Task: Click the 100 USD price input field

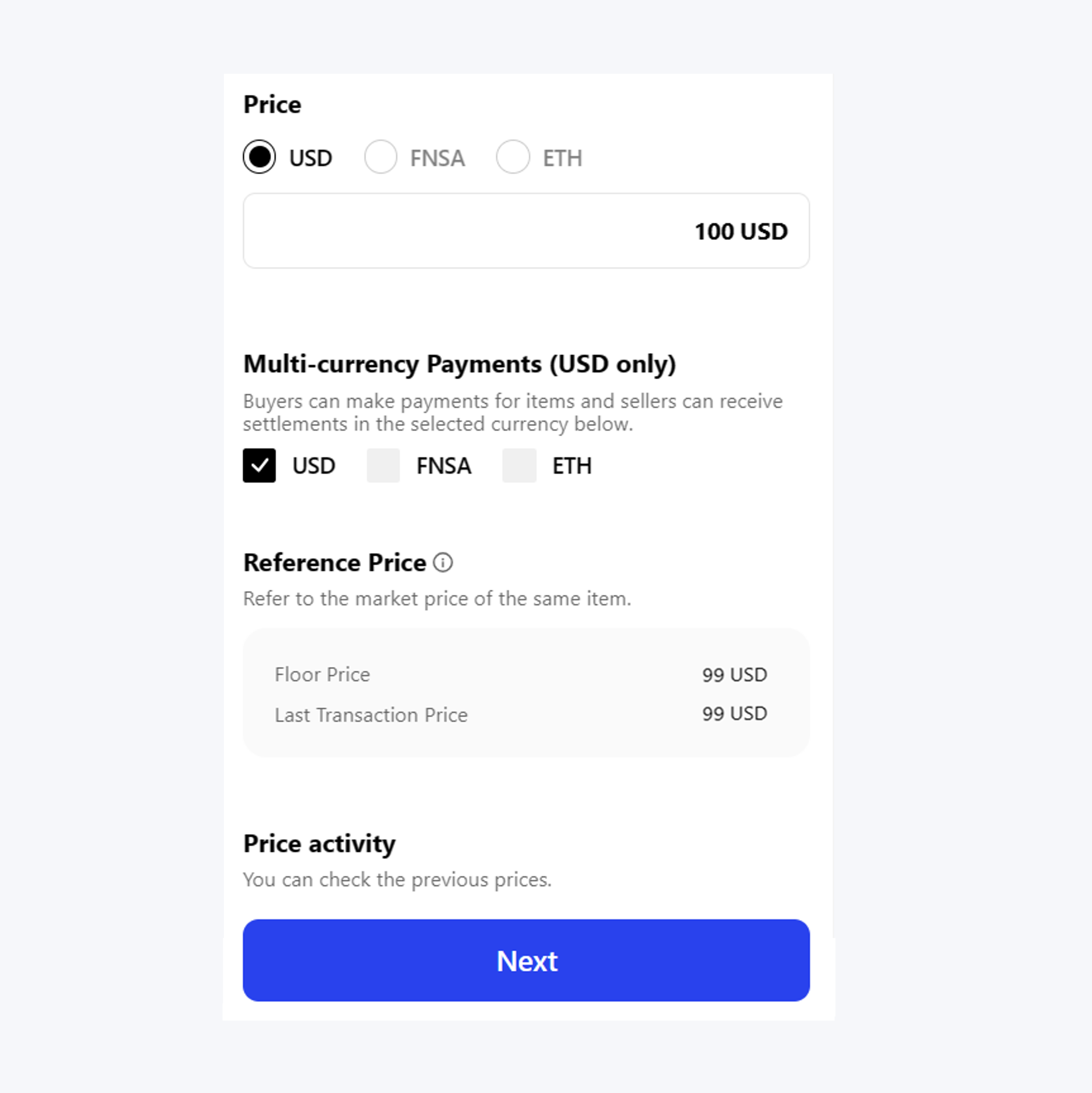Action: click(525, 231)
